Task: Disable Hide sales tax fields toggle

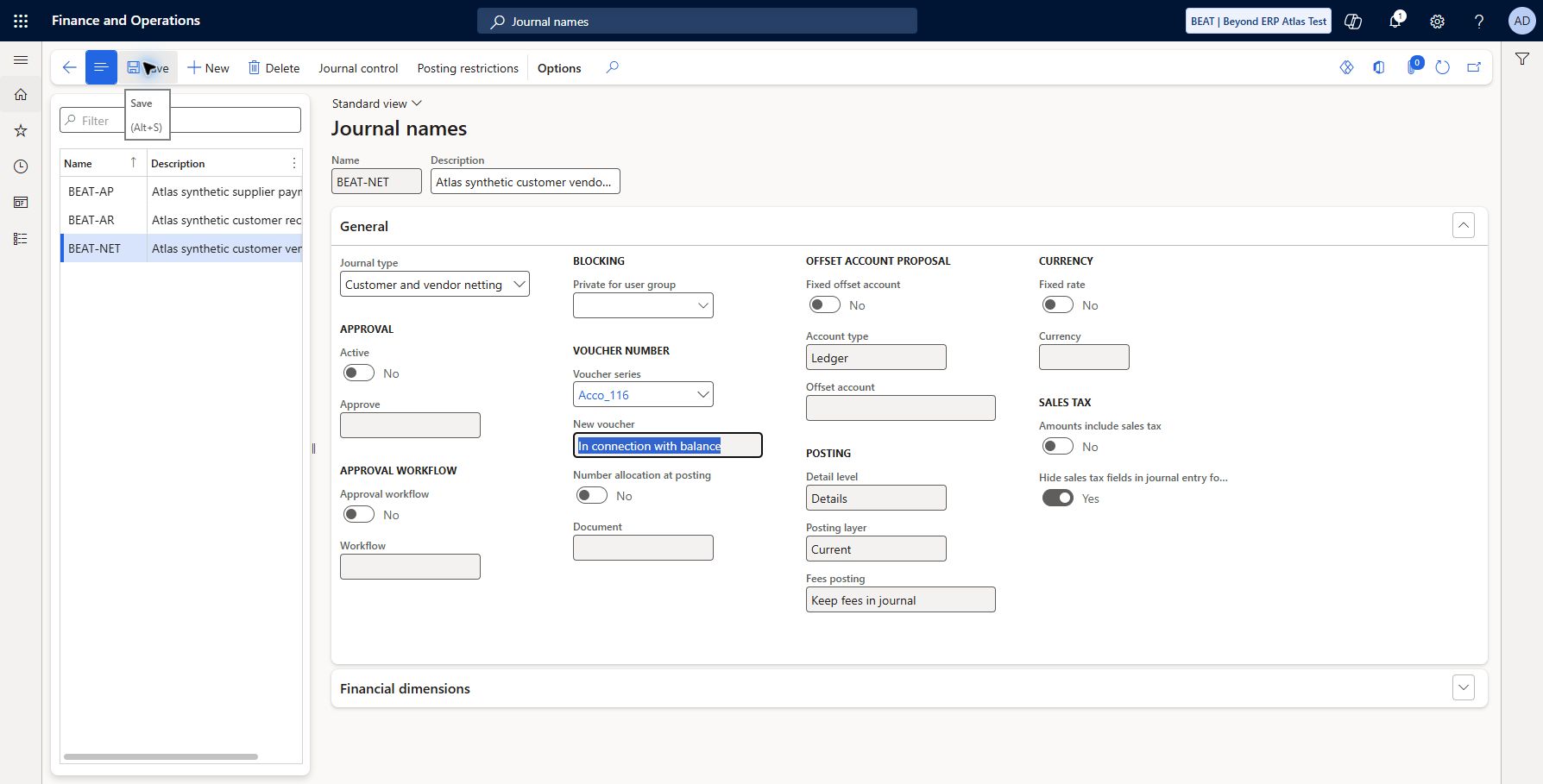Action: tap(1058, 498)
